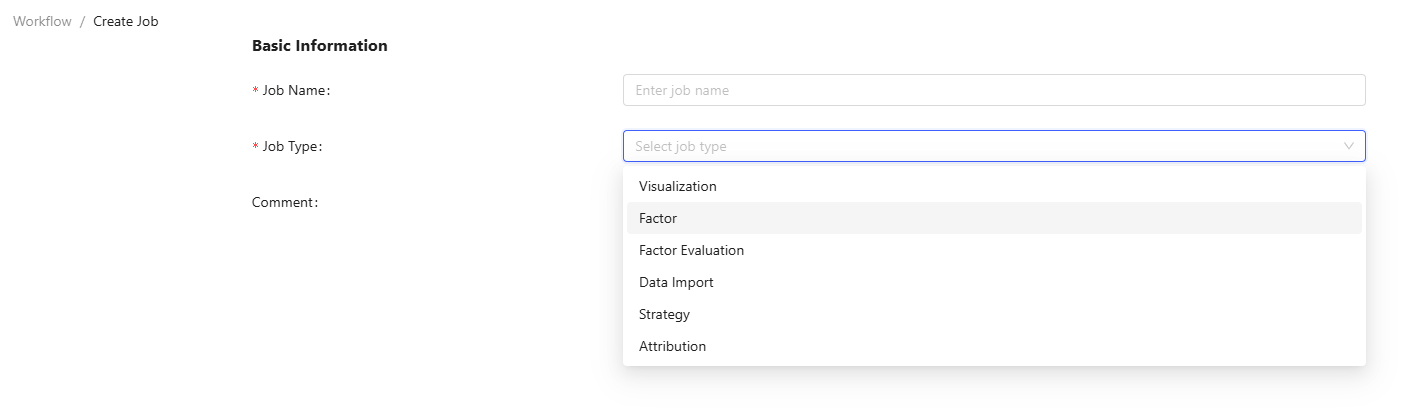Screen dimensions: 1409x408
Task: Select Data Import as the job type
Action: [676, 282]
